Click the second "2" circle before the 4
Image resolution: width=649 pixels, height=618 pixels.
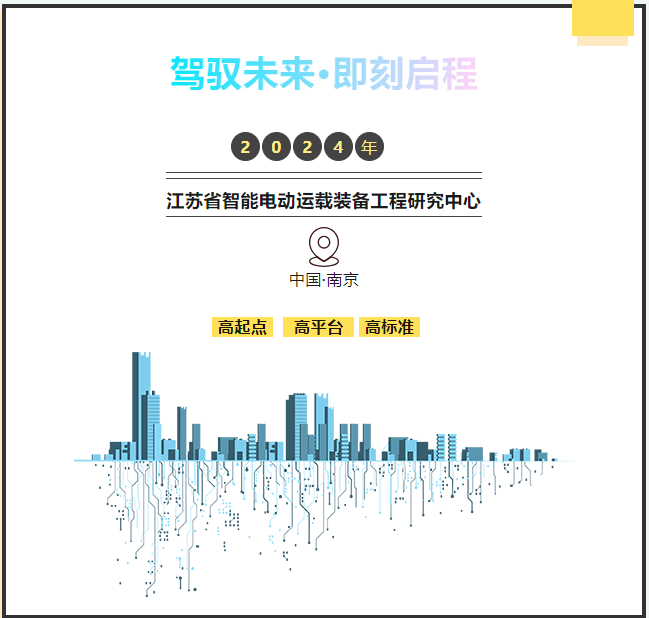pos(308,148)
